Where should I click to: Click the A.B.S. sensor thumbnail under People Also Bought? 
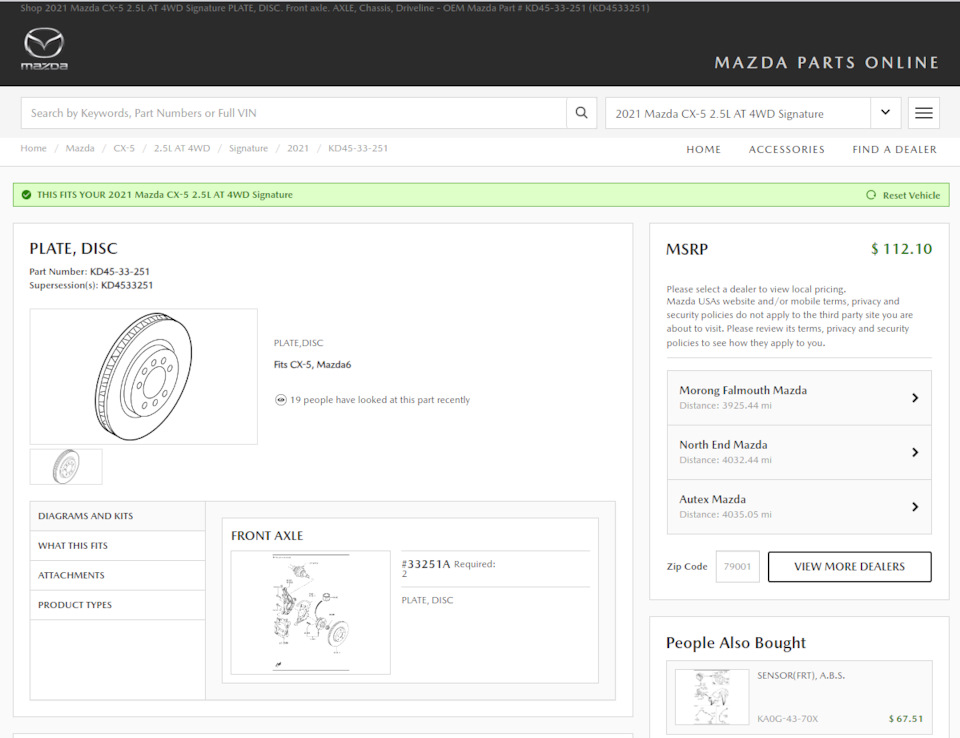point(710,697)
